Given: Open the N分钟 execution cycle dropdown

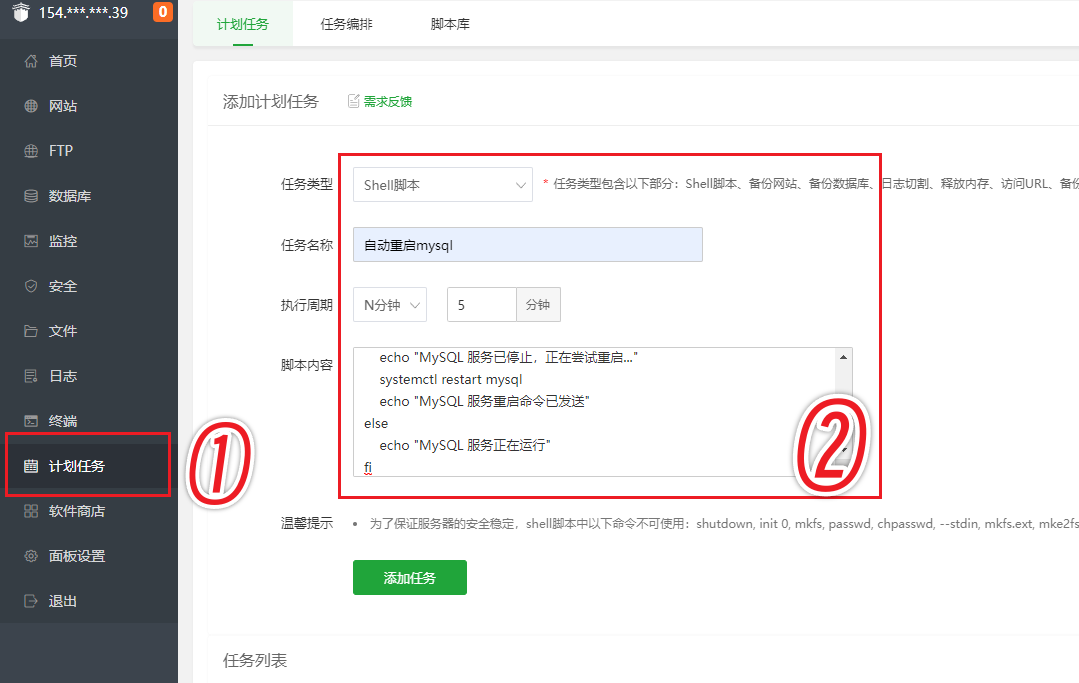Looking at the screenshot, I should pyautogui.click(x=389, y=305).
